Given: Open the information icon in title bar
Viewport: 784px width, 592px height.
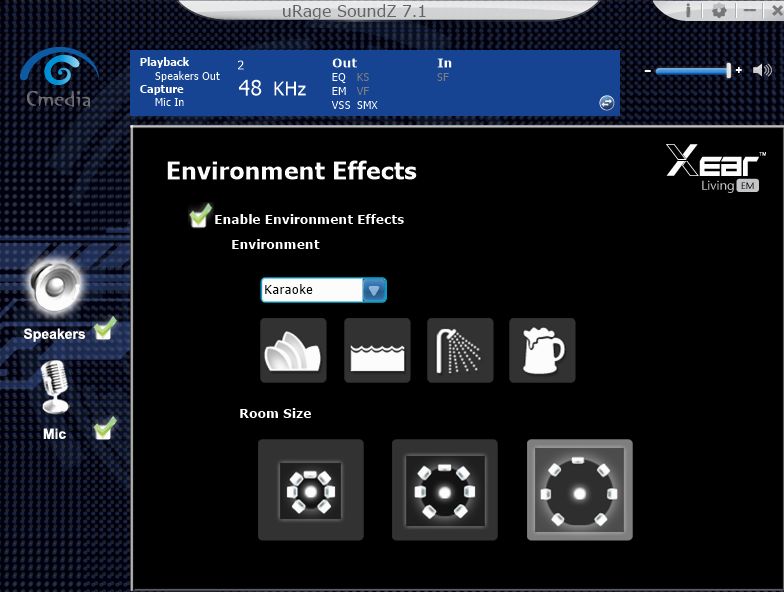Looking at the screenshot, I should 688,10.
